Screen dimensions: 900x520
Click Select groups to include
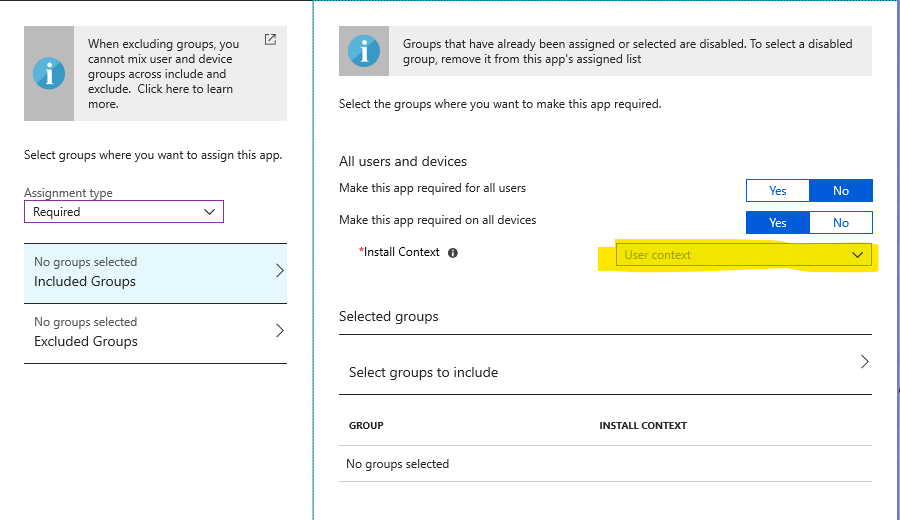pyautogui.click(x=606, y=364)
